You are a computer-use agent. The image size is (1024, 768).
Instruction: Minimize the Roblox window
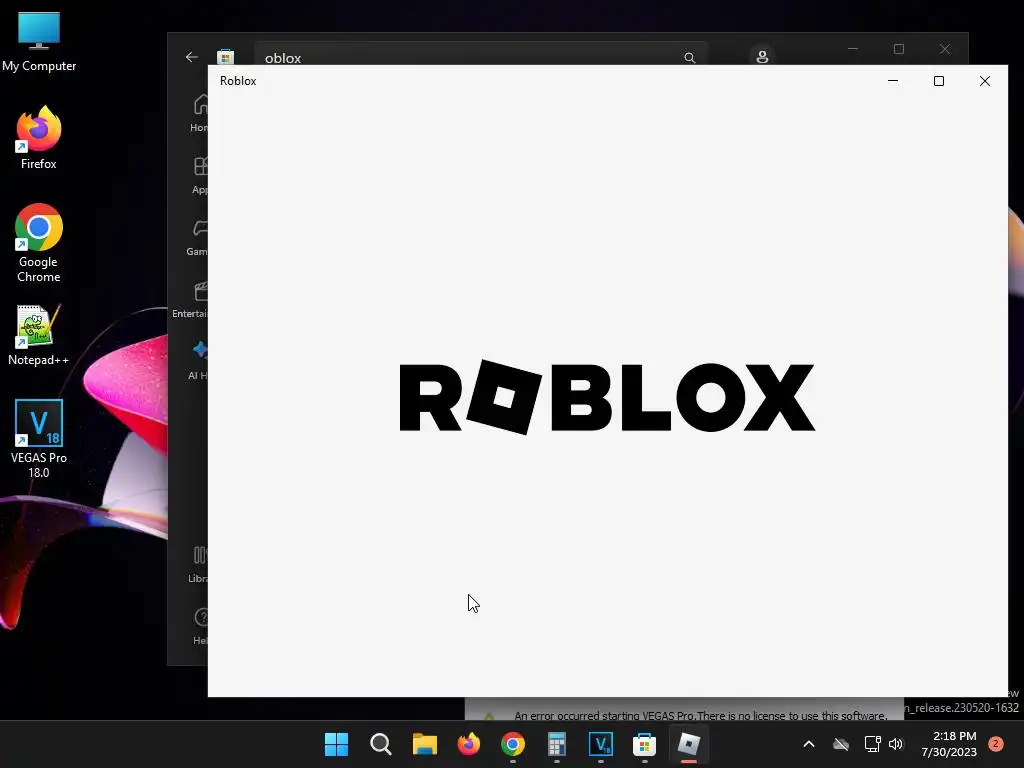(x=893, y=81)
